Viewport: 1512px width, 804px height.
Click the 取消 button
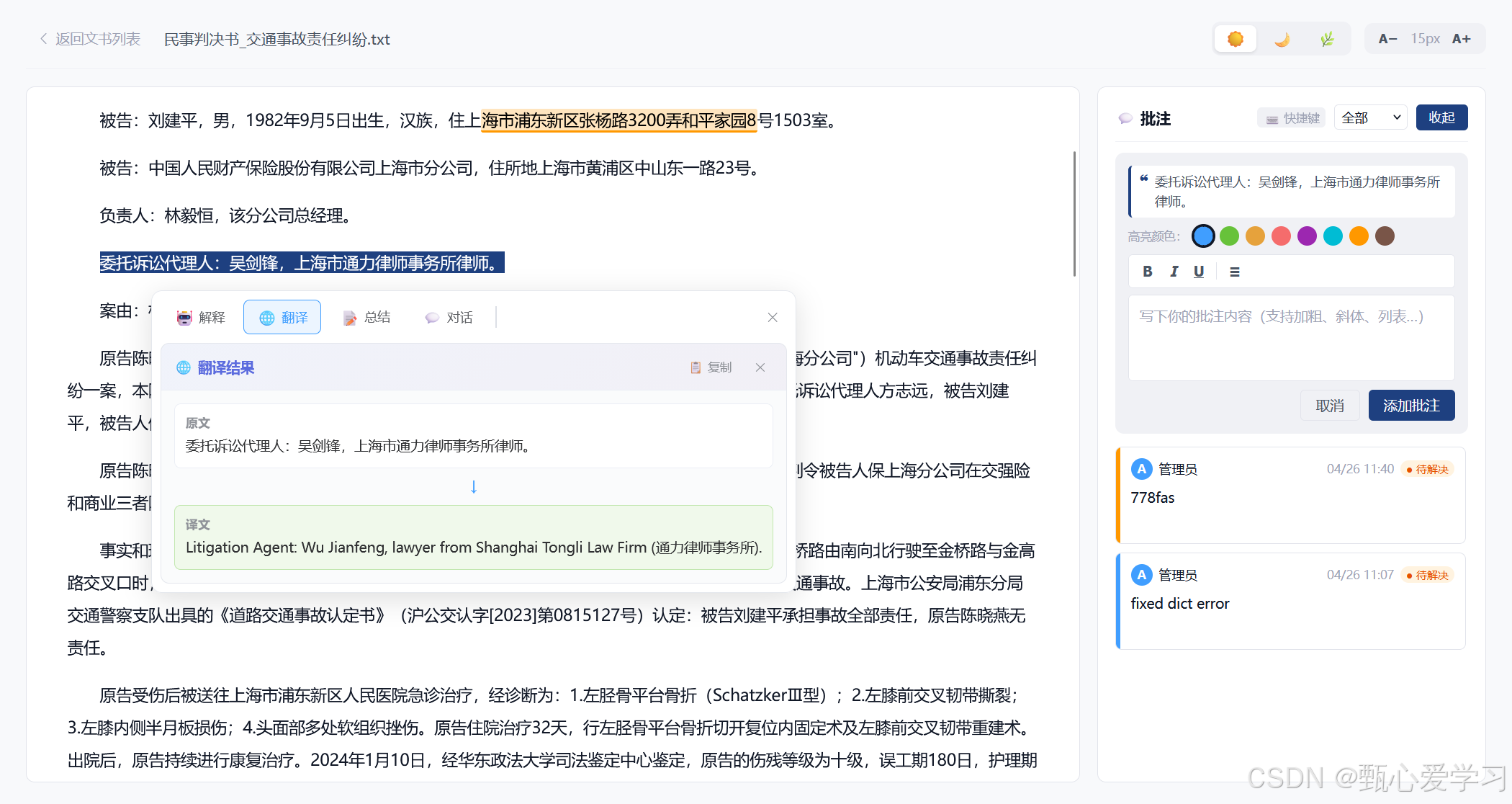1329,406
